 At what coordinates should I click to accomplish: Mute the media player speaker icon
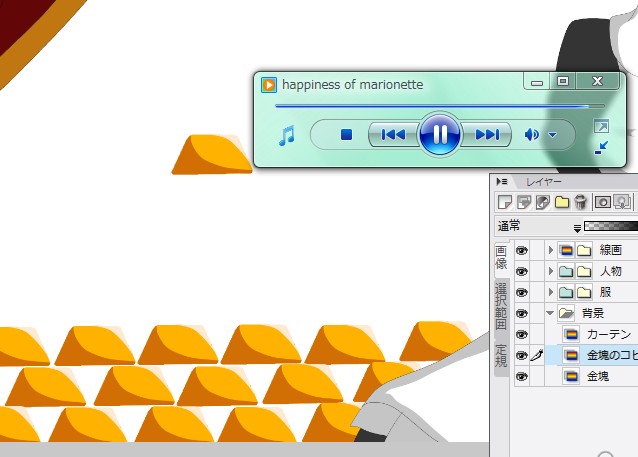click(x=531, y=134)
